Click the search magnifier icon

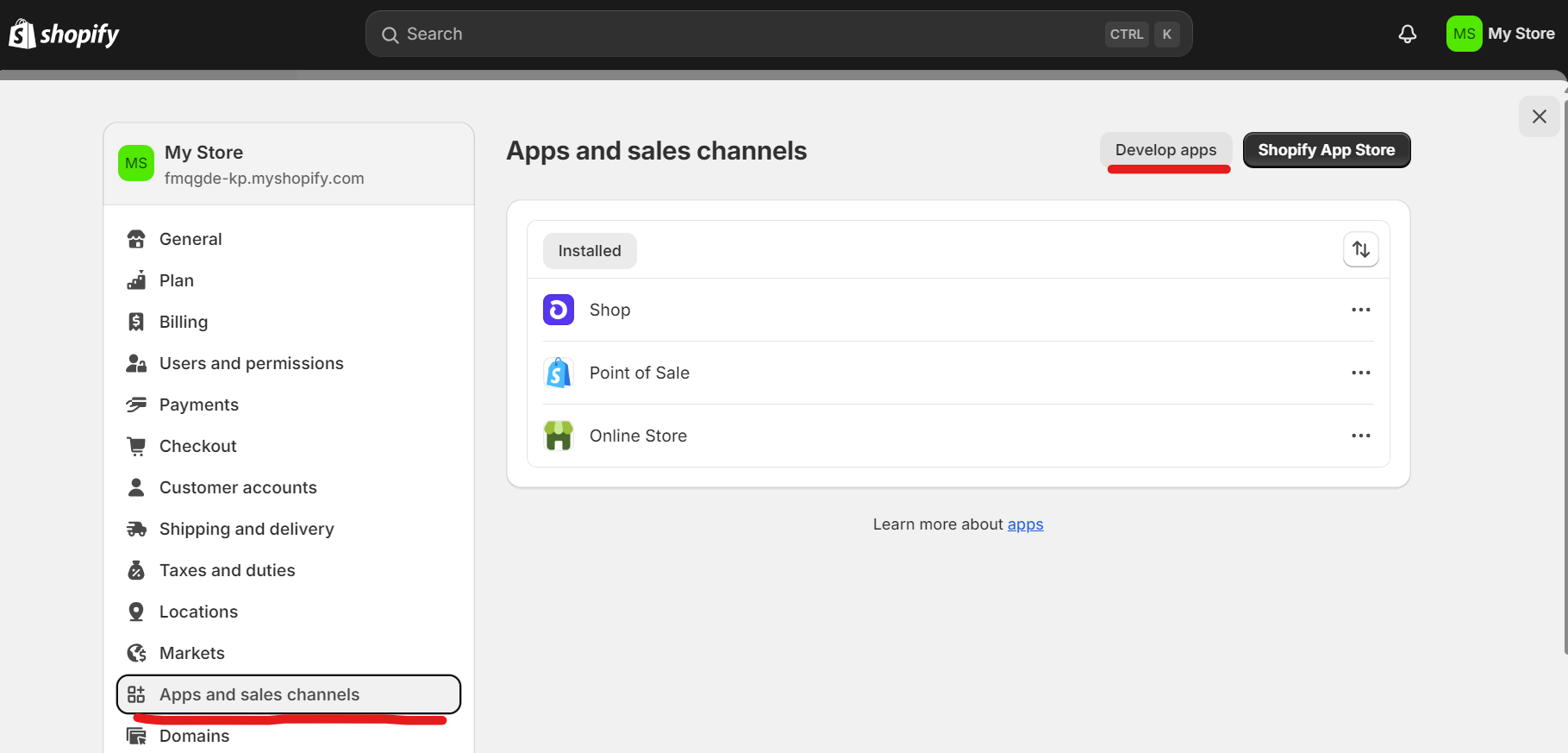pyautogui.click(x=390, y=35)
